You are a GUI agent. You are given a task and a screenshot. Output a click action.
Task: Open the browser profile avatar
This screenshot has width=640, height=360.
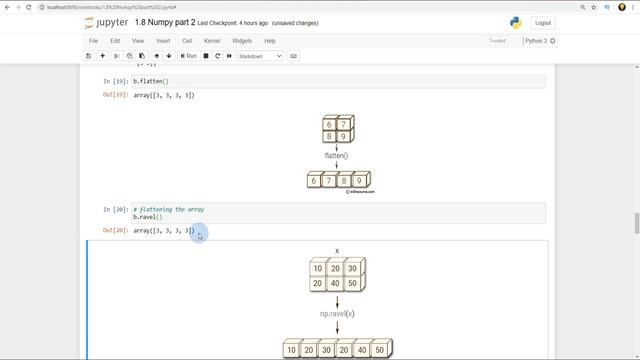[x=622, y=7]
